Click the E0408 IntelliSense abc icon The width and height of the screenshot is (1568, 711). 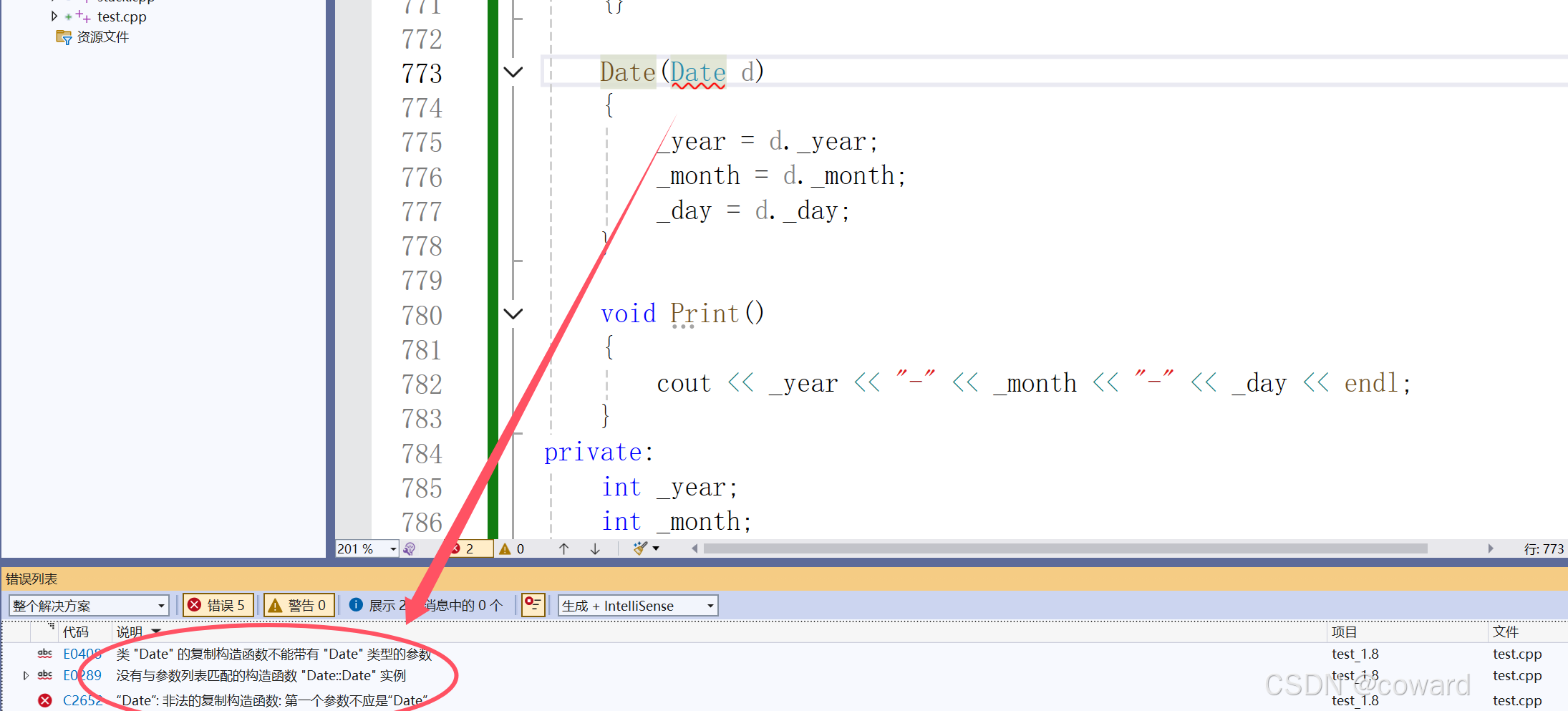[x=45, y=654]
